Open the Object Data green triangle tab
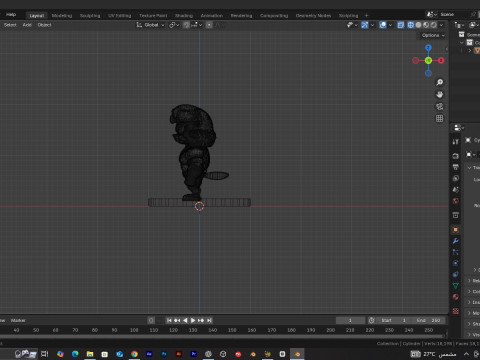The image size is (480, 360). pyautogui.click(x=456, y=286)
